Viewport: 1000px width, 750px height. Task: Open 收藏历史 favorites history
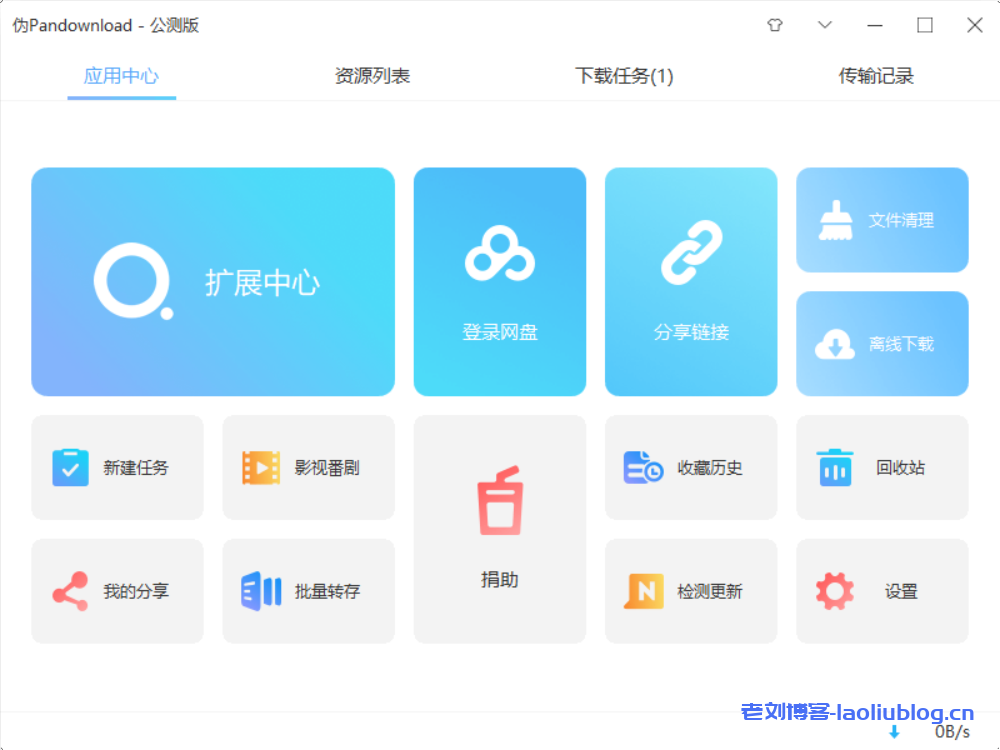[690, 467]
